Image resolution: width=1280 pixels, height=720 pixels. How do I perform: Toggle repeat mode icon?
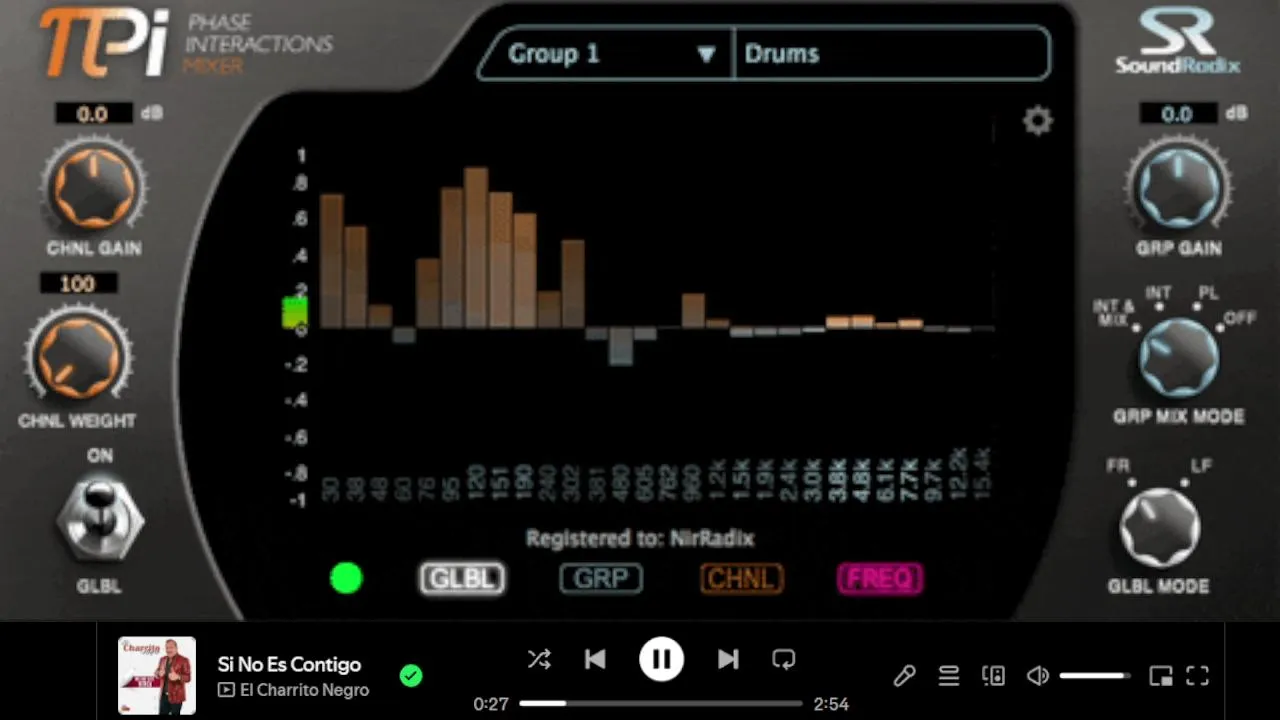tap(784, 659)
